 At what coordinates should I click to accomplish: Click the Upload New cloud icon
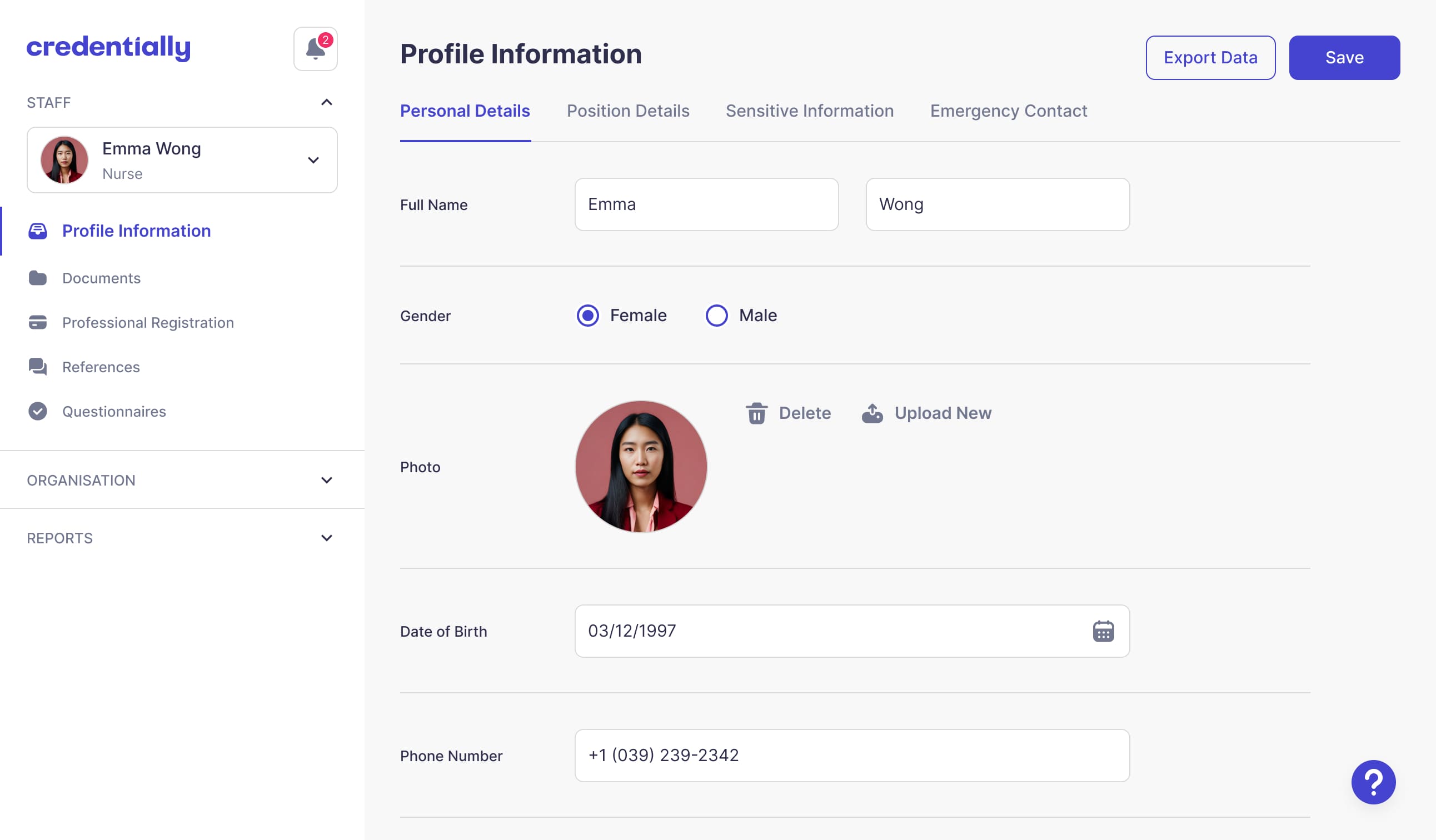pos(872,413)
